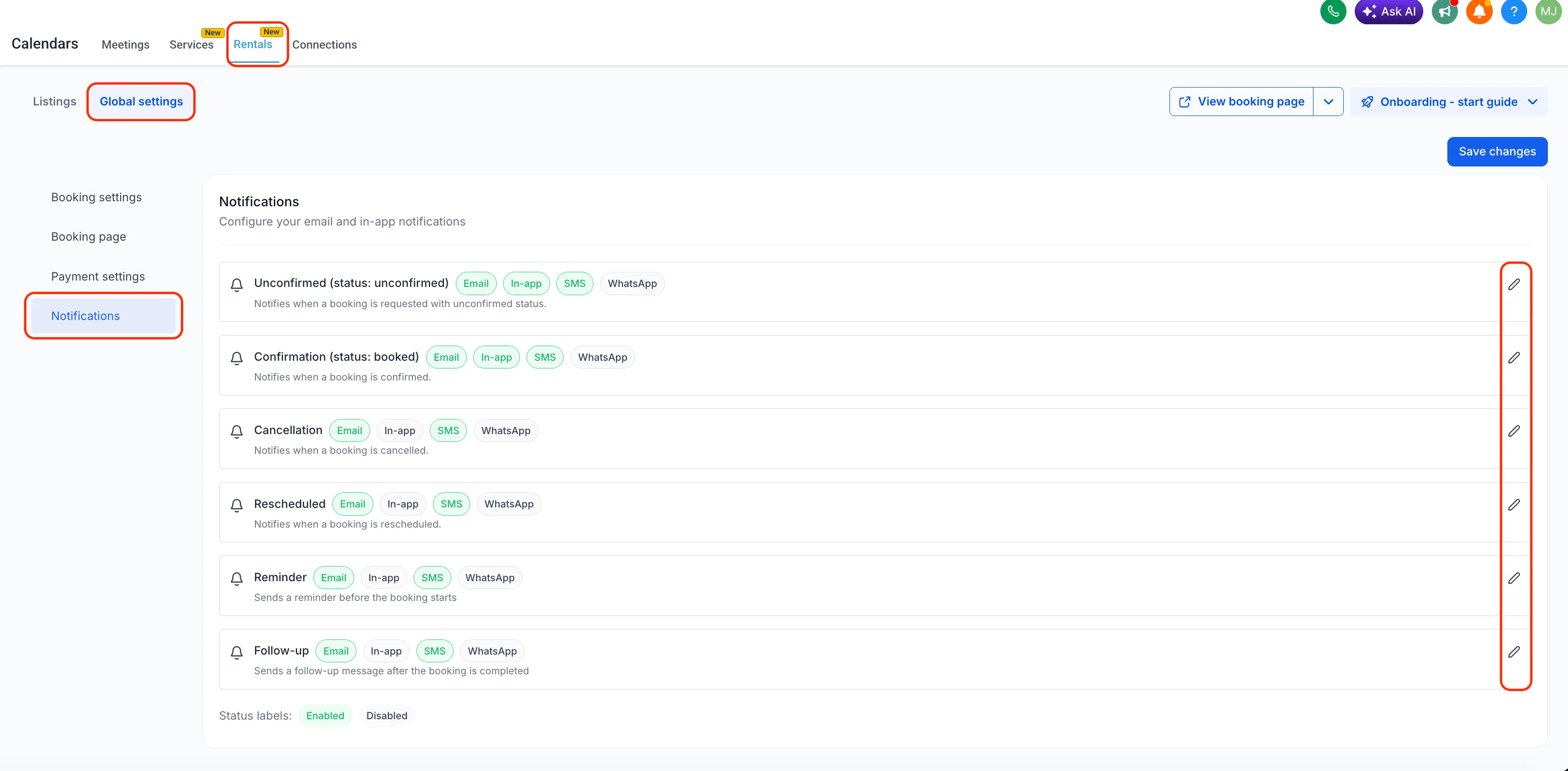Click 'Notifies when a booking is confirmed.' text
Screen dimensions: 1568x771
tap(342, 377)
